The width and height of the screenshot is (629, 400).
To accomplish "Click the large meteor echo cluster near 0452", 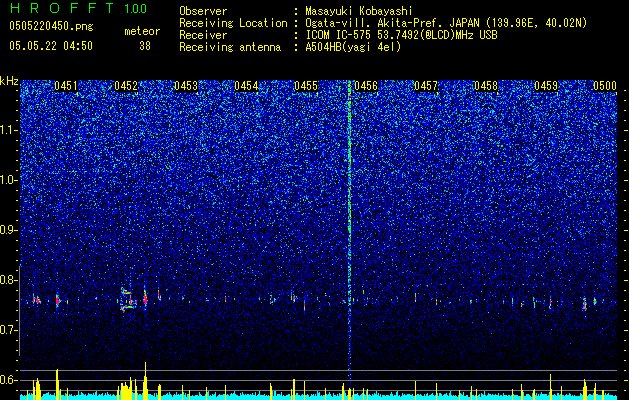I will (127, 299).
